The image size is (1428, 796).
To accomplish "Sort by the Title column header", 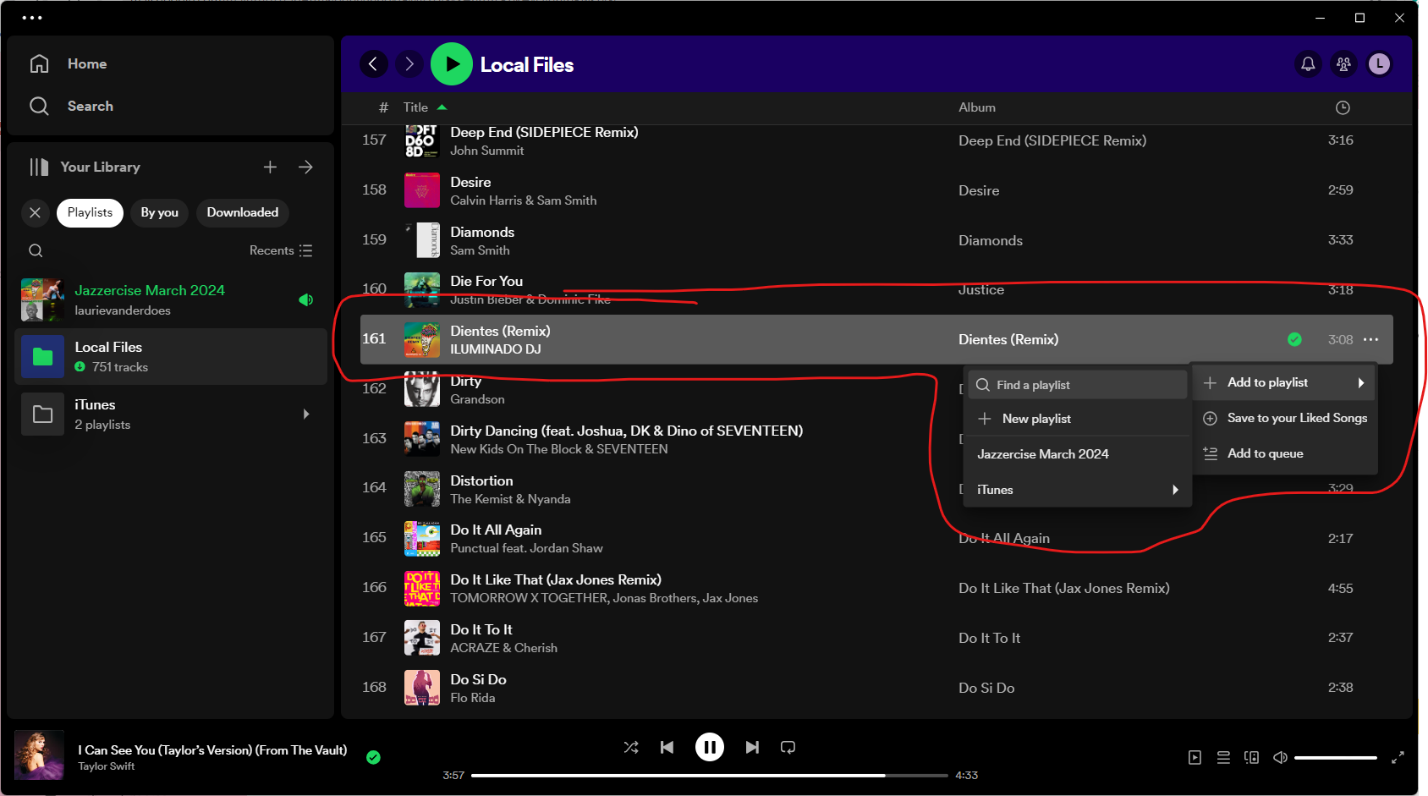I will tap(416, 108).
